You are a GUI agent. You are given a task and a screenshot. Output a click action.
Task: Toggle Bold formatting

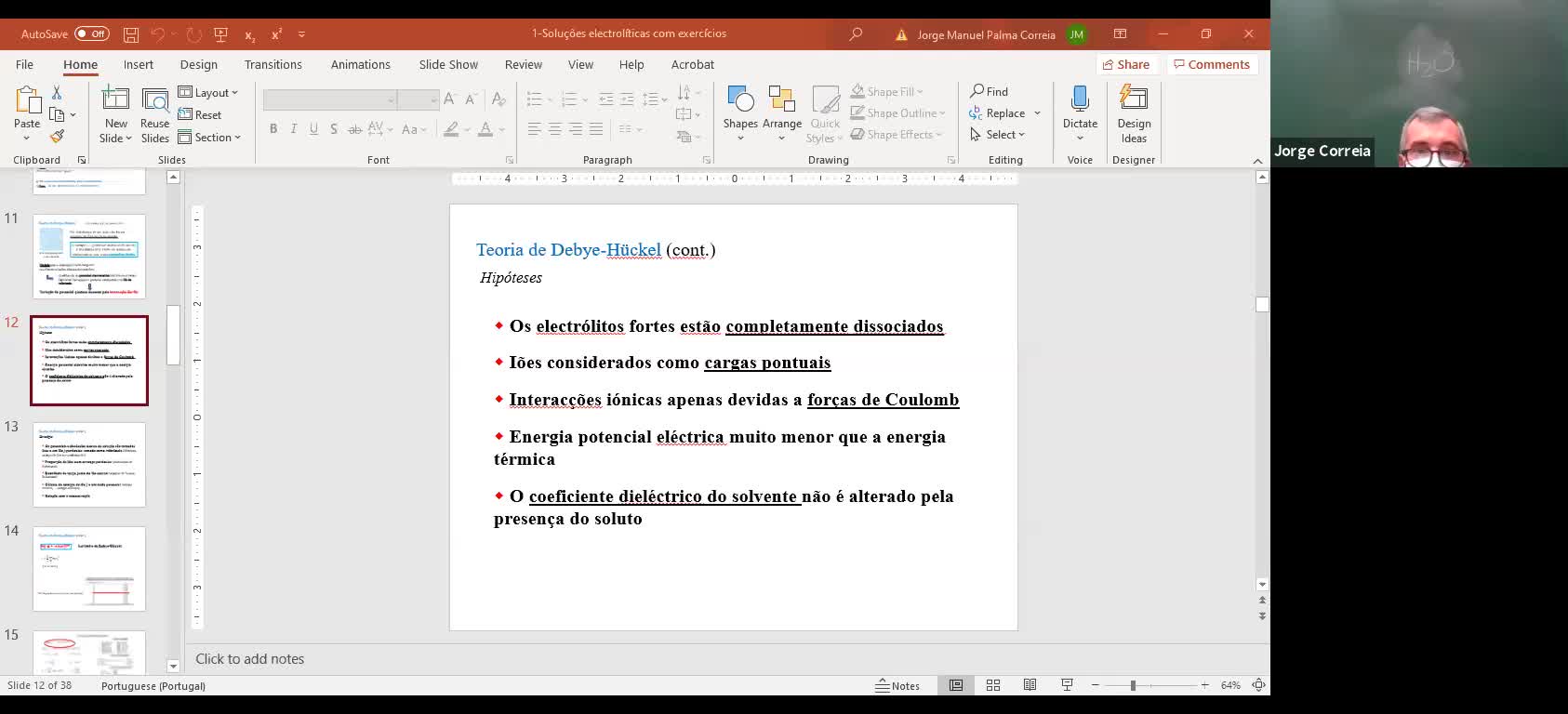pos(273,129)
